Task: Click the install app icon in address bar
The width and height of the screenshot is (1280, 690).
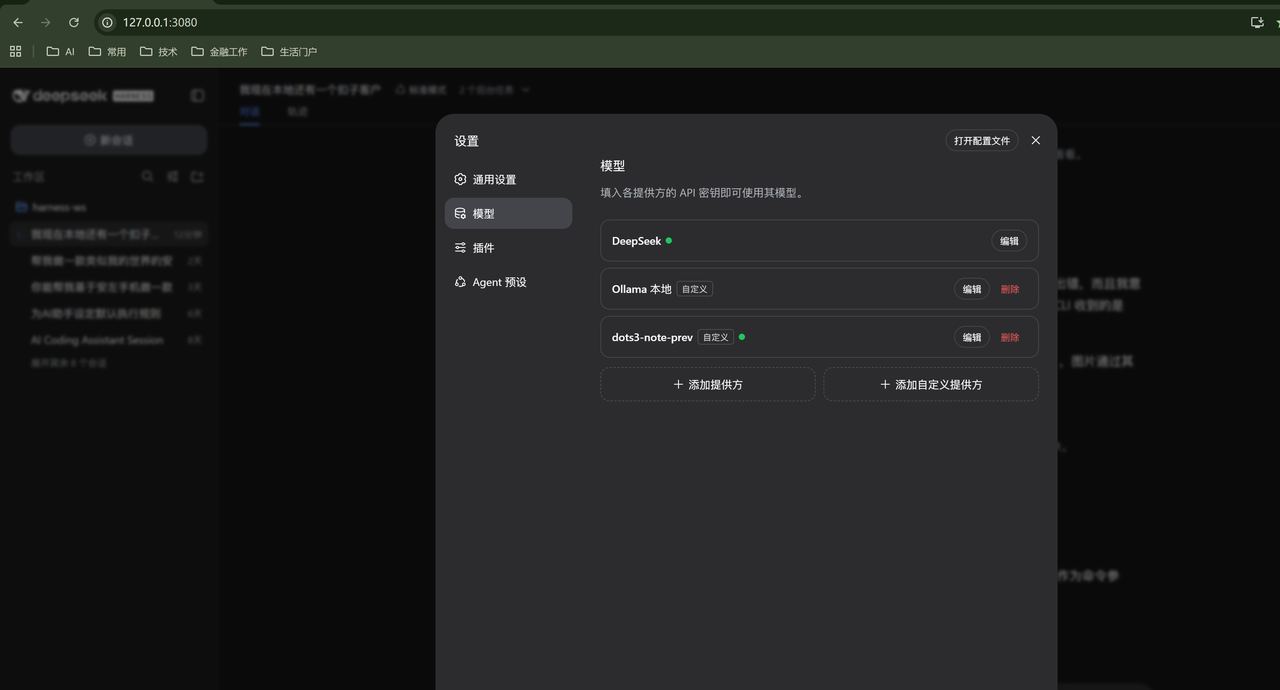Action: (1257, 22)
